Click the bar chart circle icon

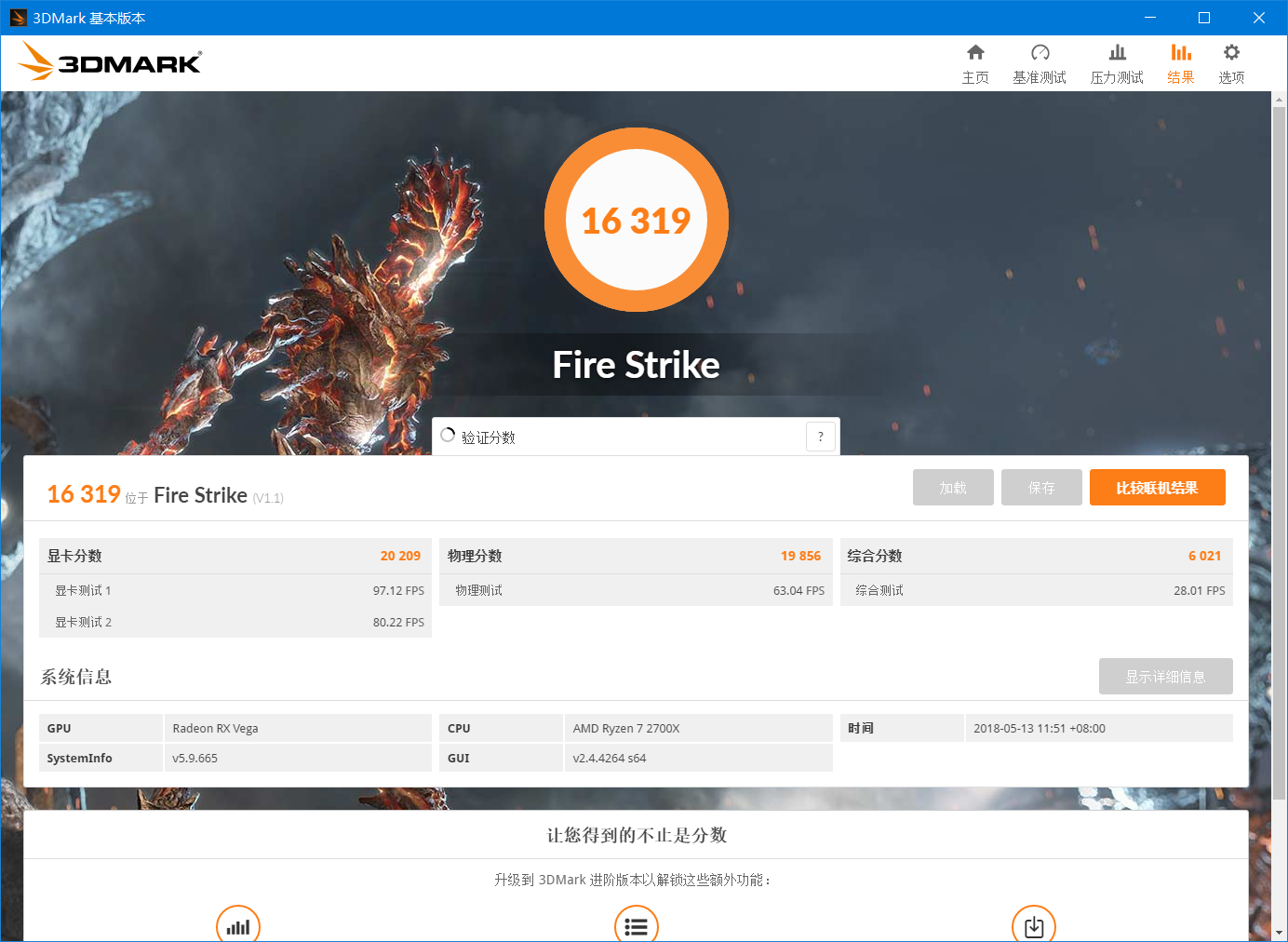(x=238, y=925)
